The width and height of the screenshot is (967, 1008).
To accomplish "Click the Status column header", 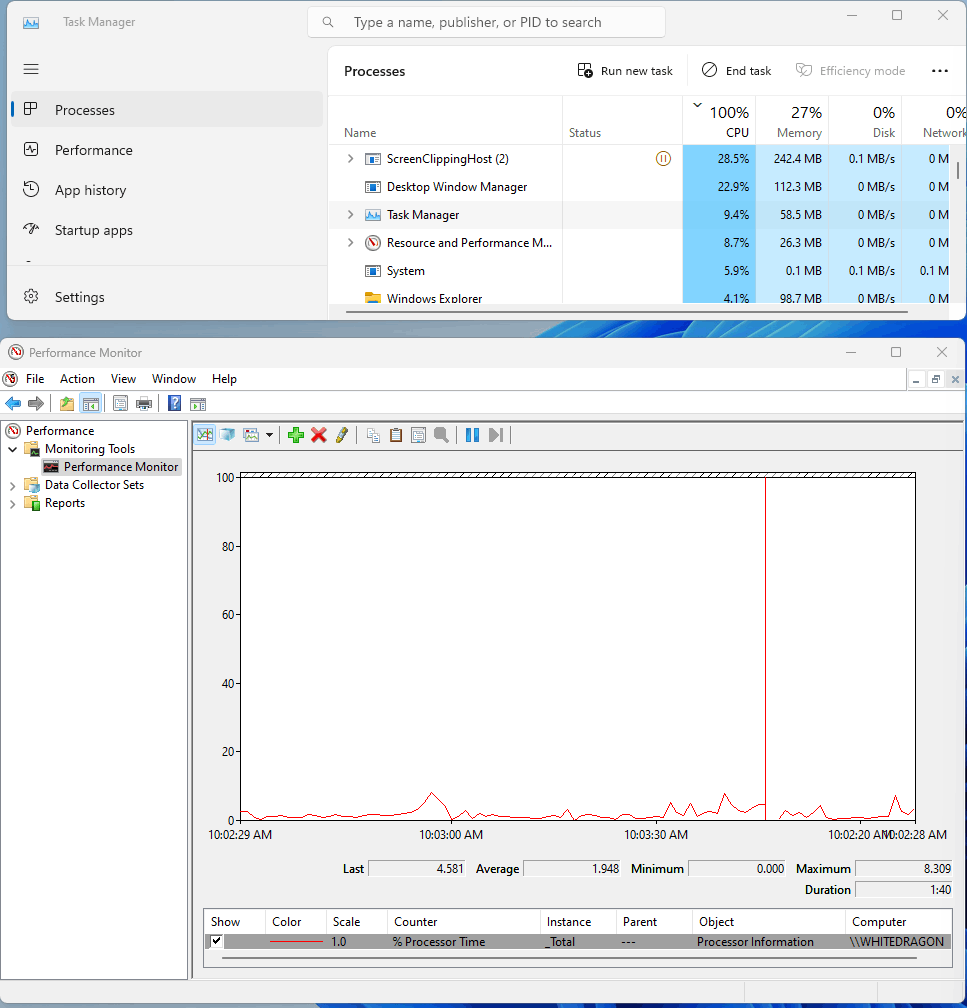I will 622,121.
